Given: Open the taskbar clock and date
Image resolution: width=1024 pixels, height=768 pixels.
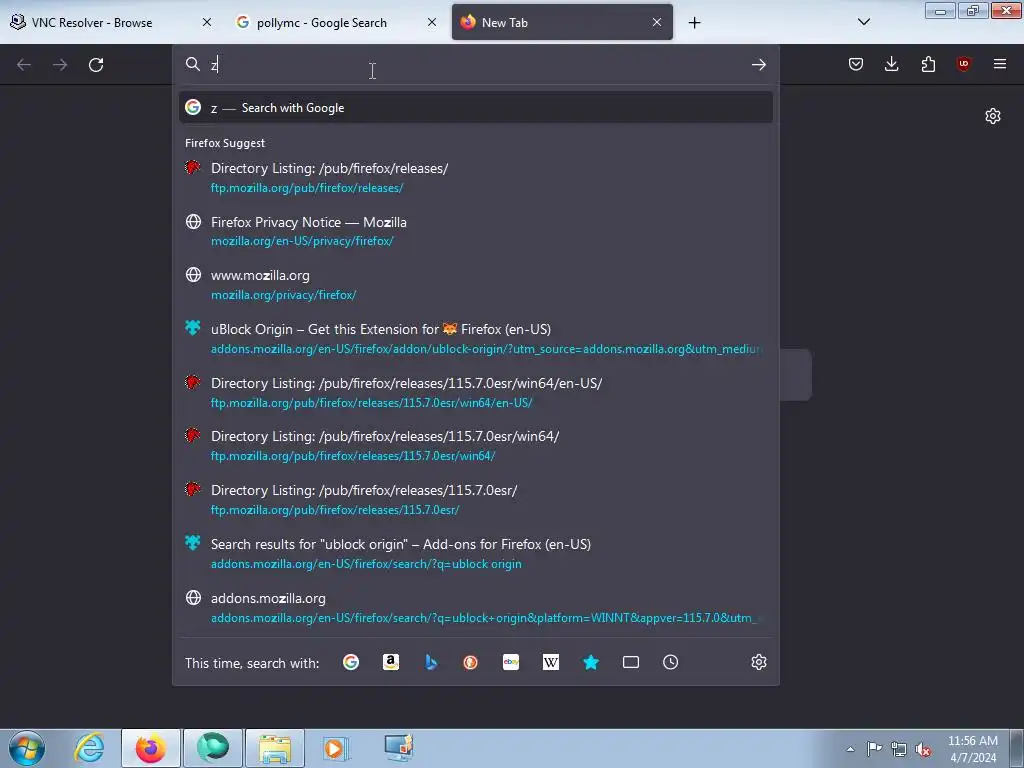Looking at the screenshot, I should pyautogui.click(x=972, y=749).
